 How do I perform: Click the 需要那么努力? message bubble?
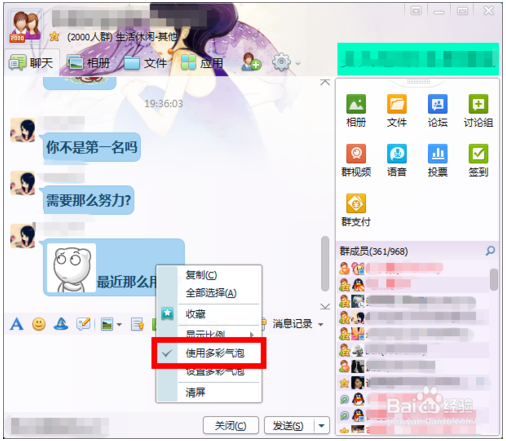pyautogui.click(x=88, y=200)
